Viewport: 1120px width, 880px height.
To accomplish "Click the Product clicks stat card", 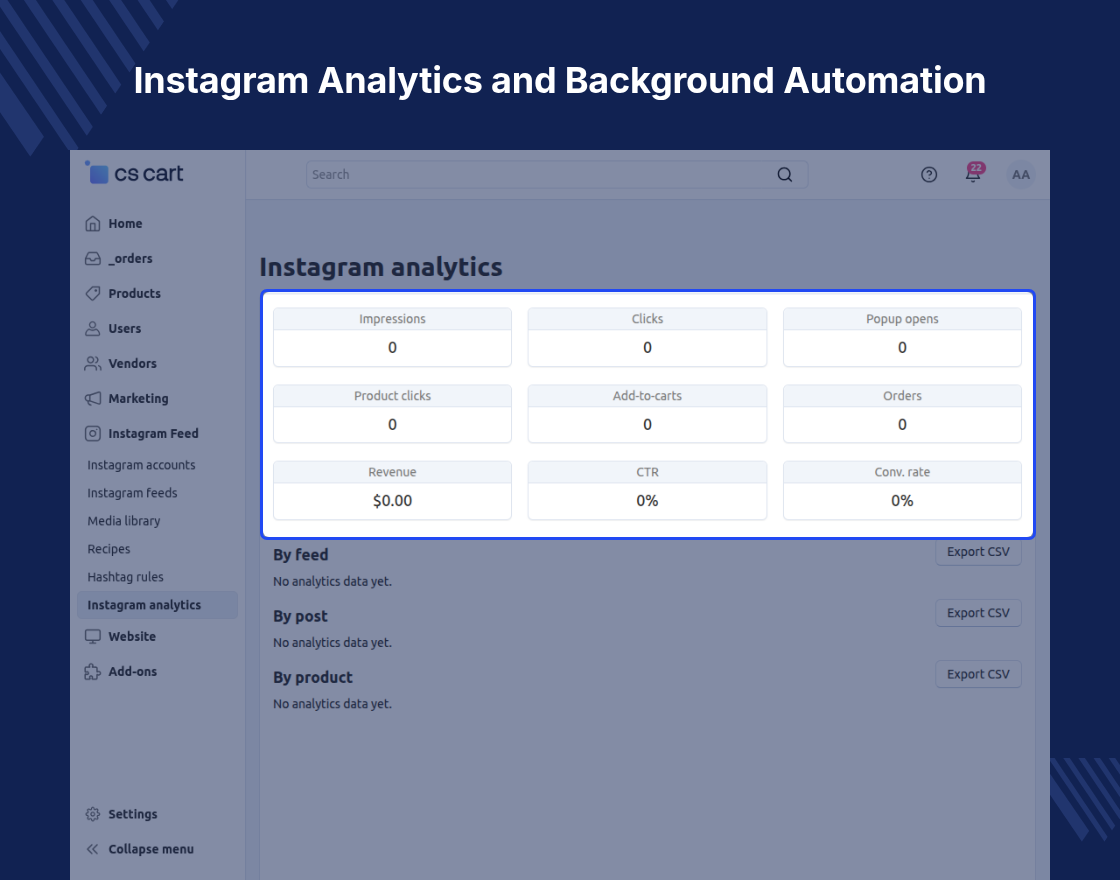I will [392, 414].
